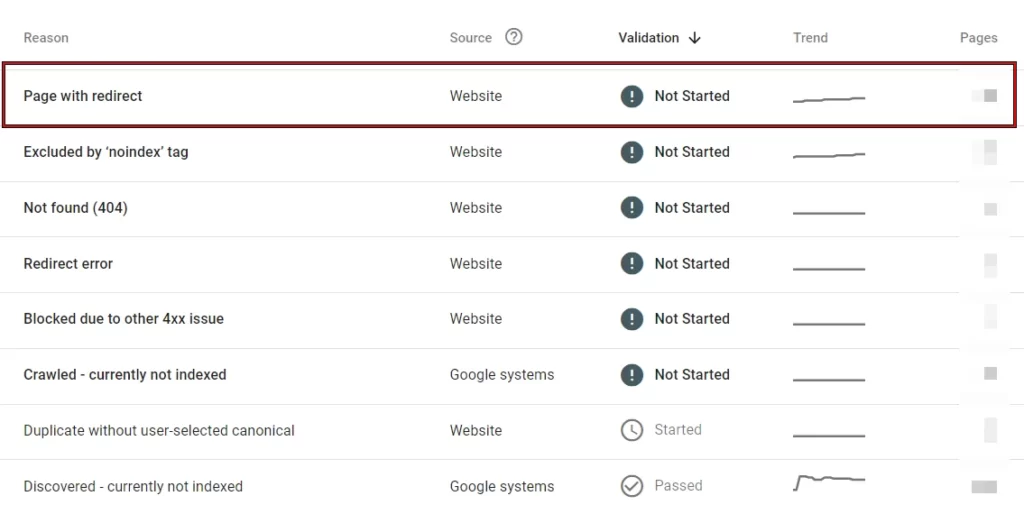Click Not Started status for Page with redirect
This screenshot has height=514, width=1024.
click(692, 96)
